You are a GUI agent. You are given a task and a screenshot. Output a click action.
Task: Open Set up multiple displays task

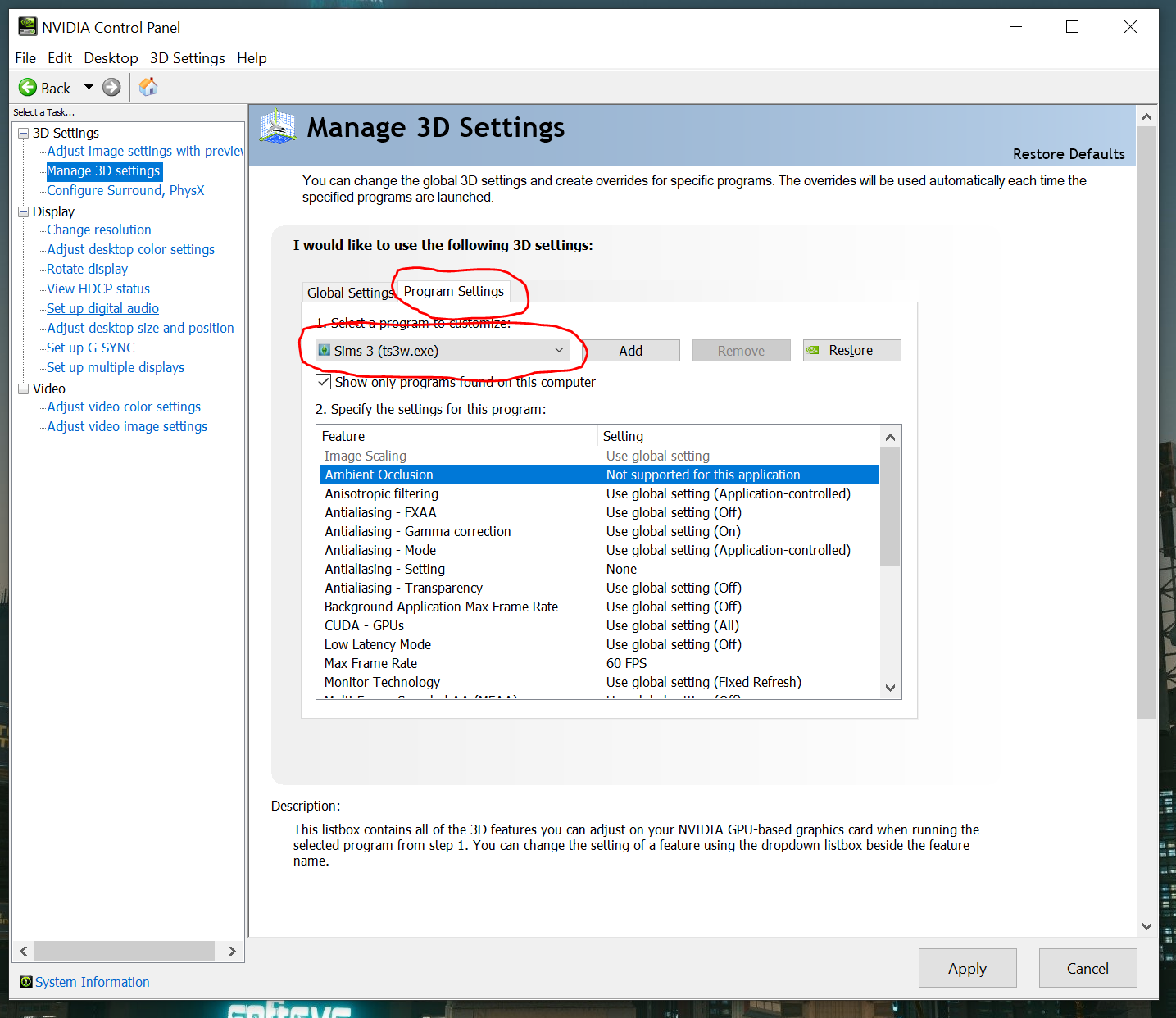[x=116, y=367]
